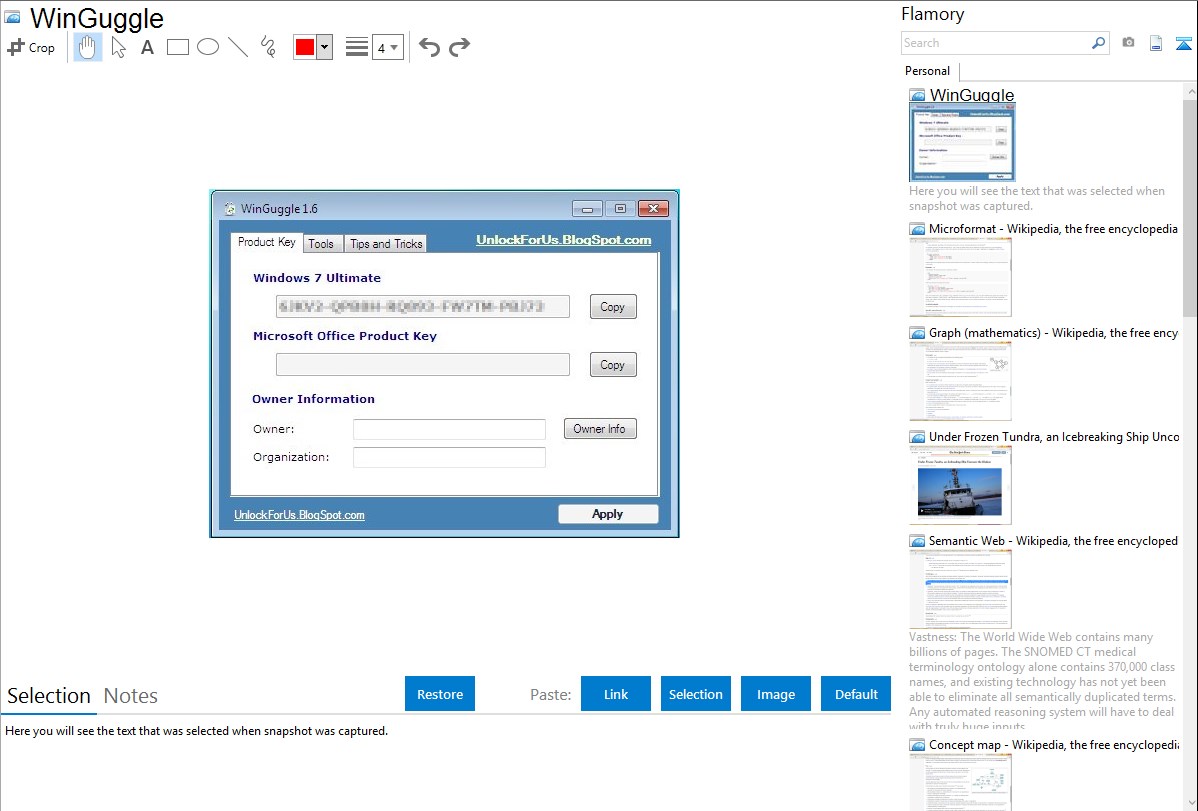The image size is (1198, 811).
Task: Click the Windows 7 product key field
Action: coord(423,307)
